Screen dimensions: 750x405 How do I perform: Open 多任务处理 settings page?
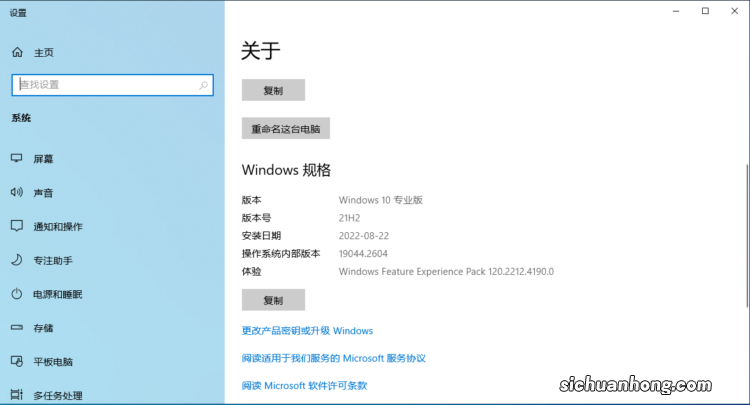[x=58, y=395]
